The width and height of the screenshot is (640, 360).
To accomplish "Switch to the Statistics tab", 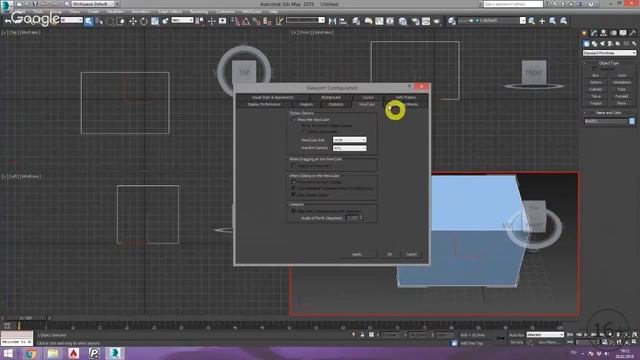I will pos(336,104).
